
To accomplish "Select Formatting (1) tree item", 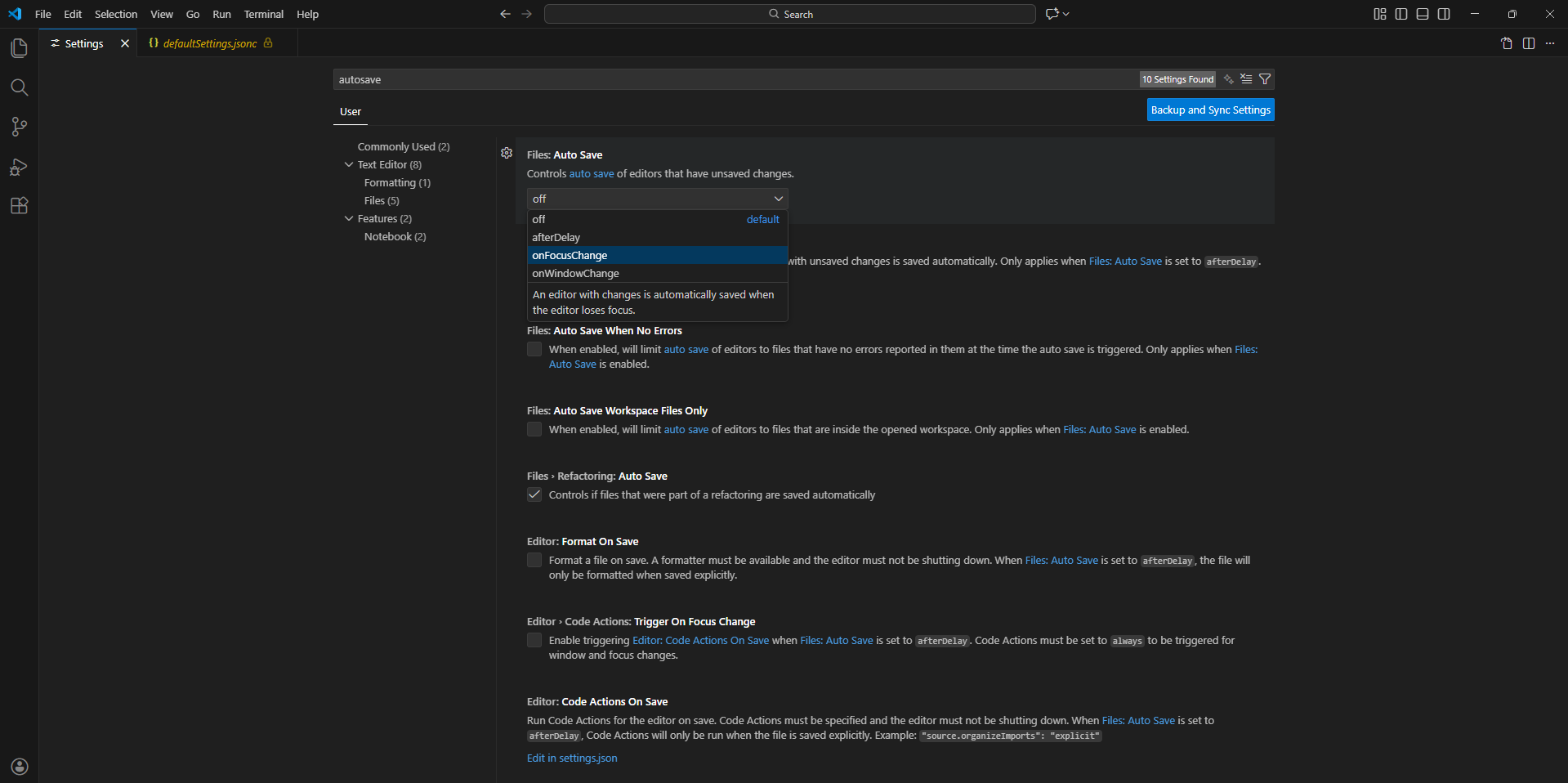I will coord(397,182).
